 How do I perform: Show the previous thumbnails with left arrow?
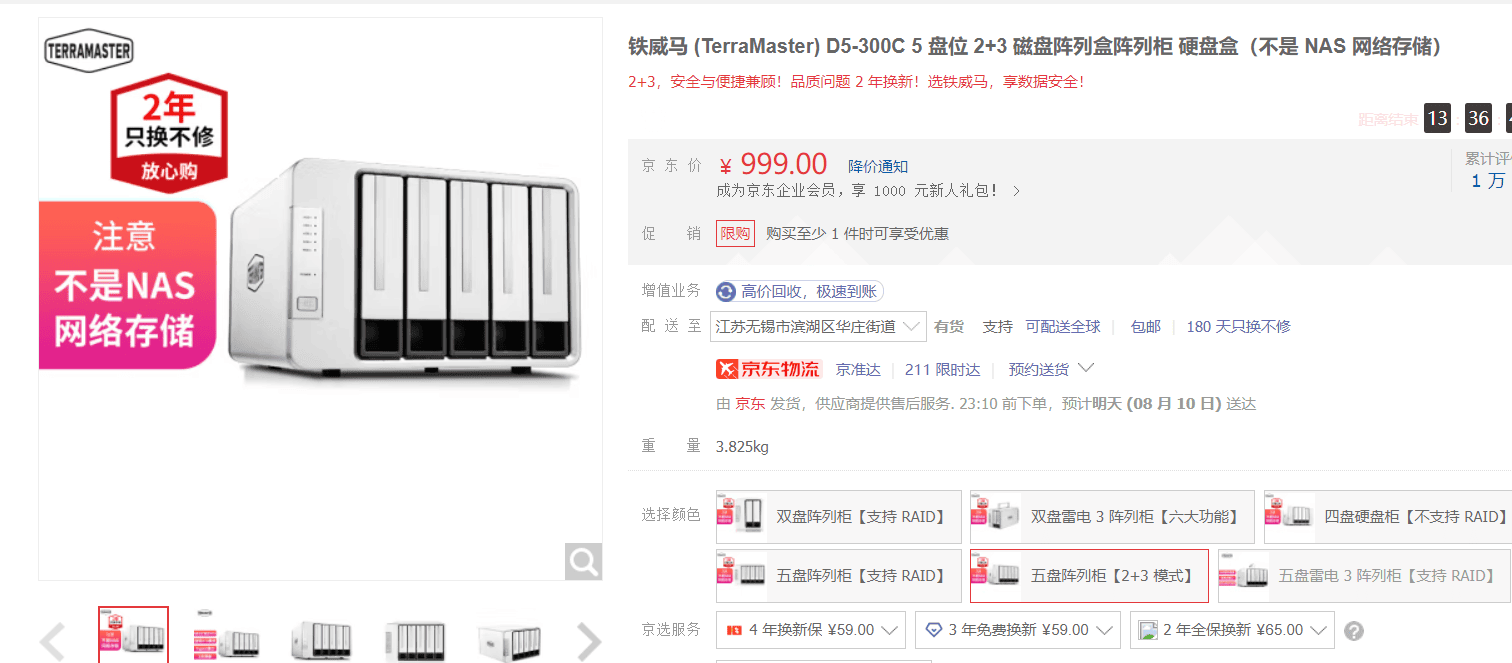pyautogui.click(x=53, y=642)
